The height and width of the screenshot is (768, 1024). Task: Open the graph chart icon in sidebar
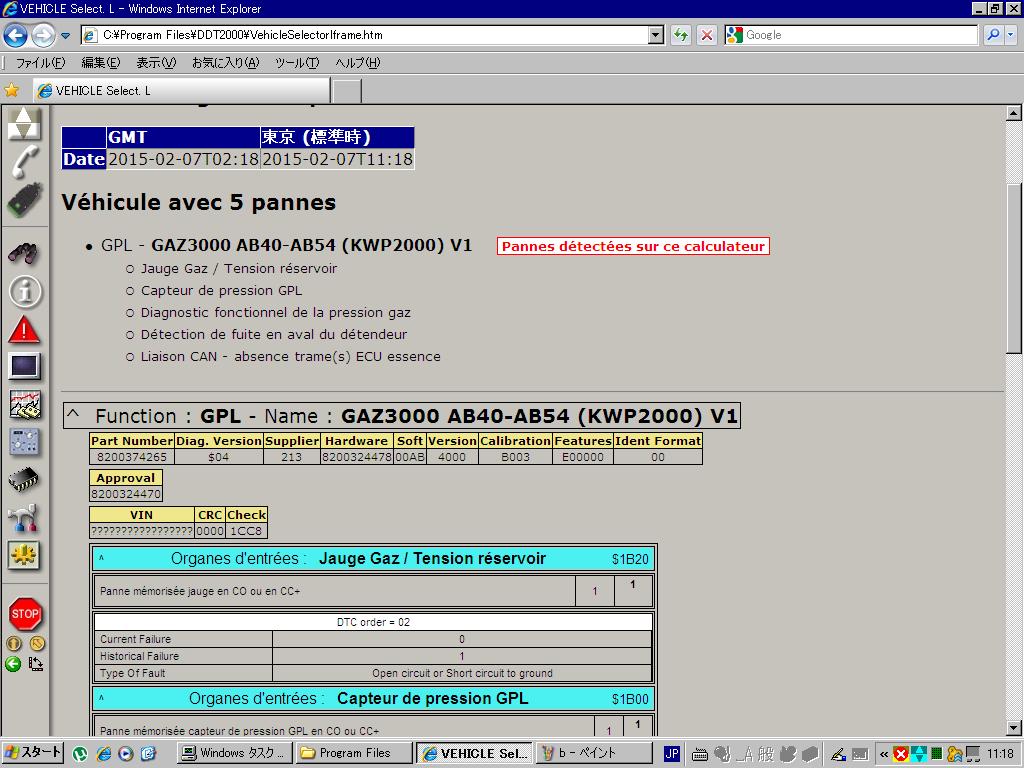[24, 404]
